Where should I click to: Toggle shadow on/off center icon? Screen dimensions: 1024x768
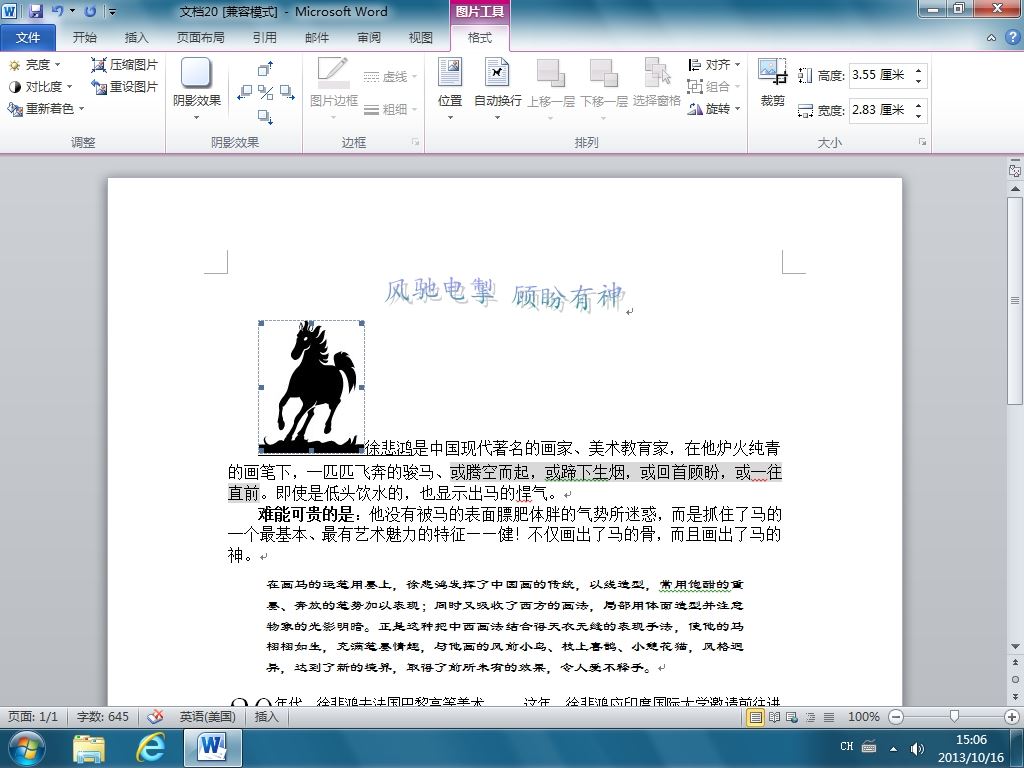(265, 92)
